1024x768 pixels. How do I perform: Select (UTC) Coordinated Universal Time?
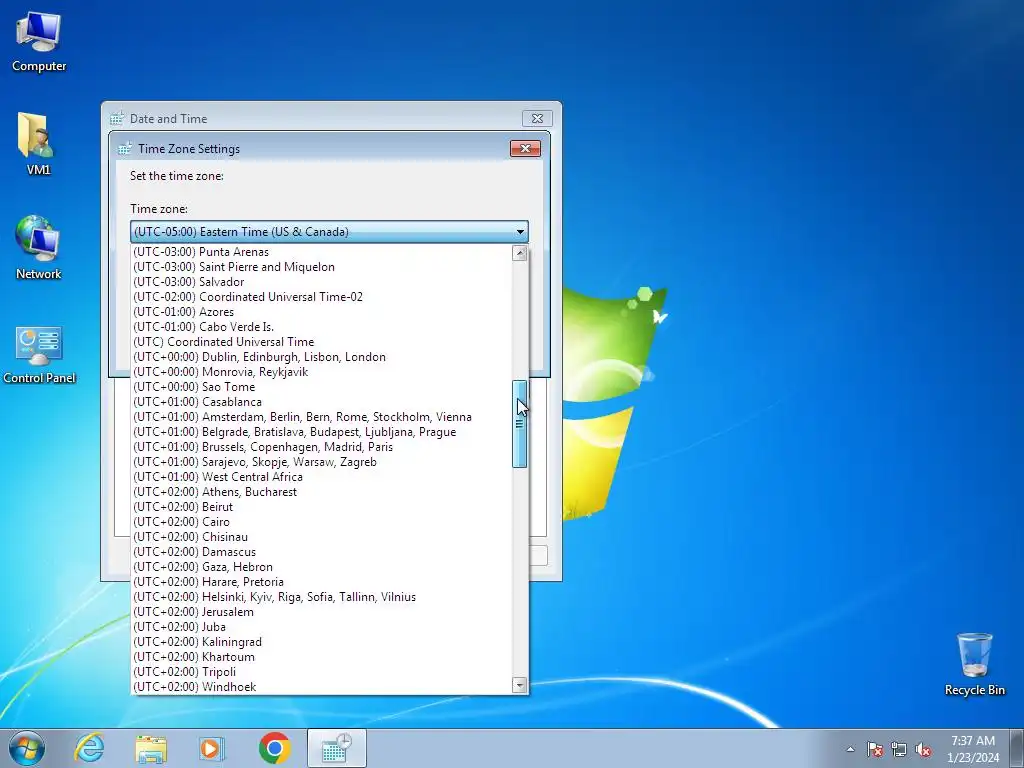tap(322, 342)
